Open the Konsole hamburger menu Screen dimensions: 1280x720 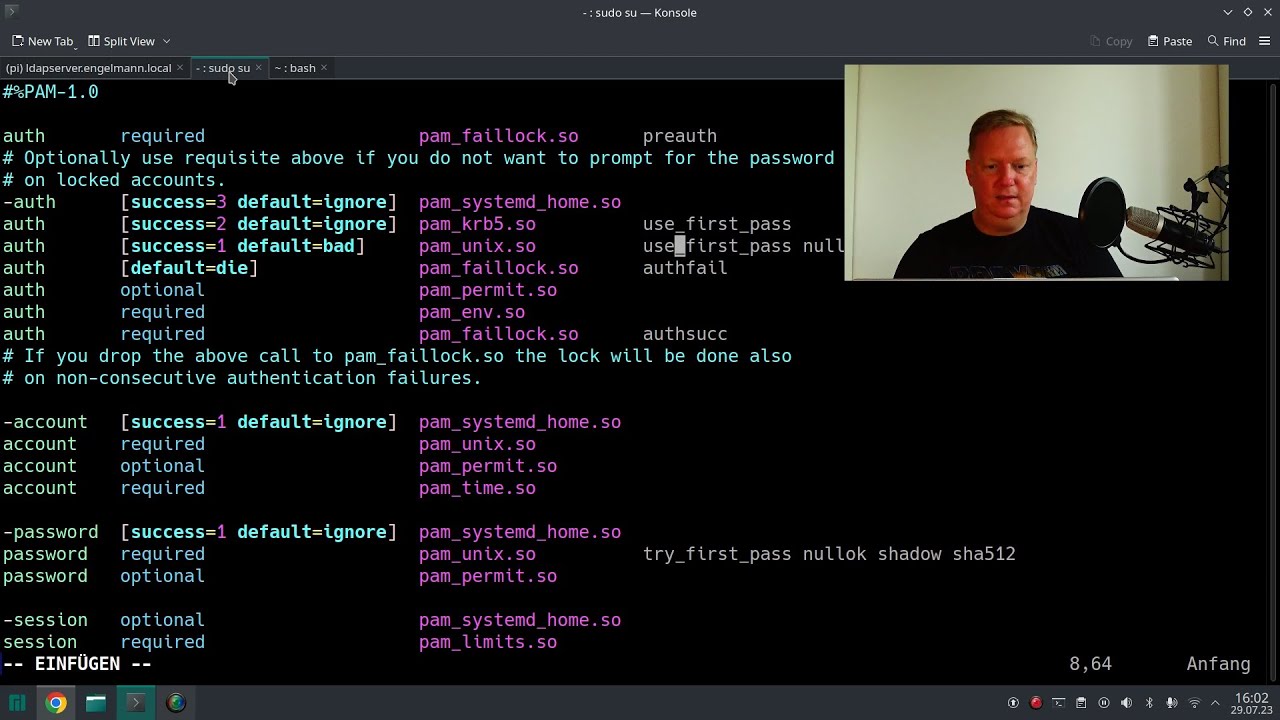point(1266,41)
